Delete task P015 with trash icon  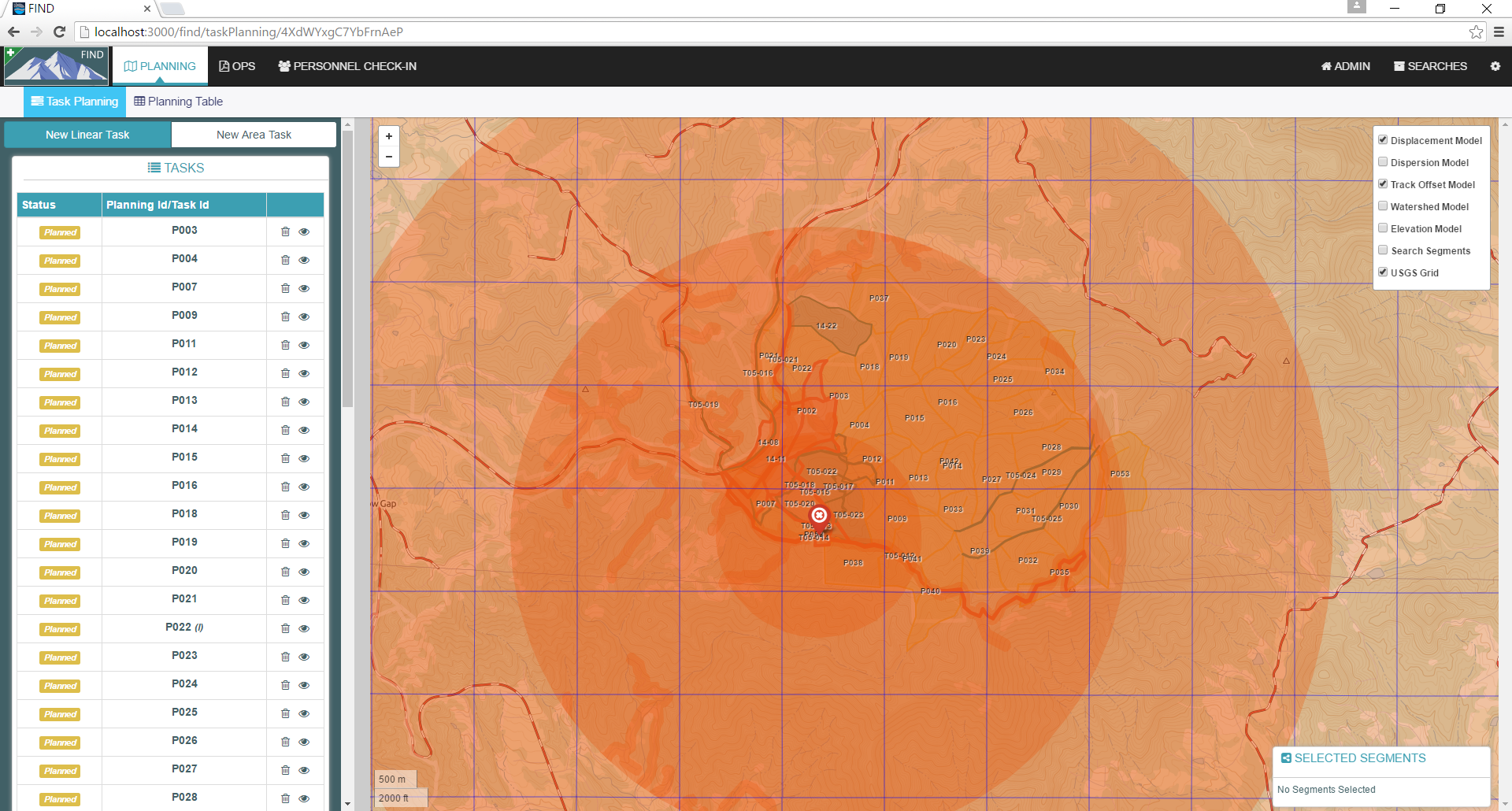point(285,458)
